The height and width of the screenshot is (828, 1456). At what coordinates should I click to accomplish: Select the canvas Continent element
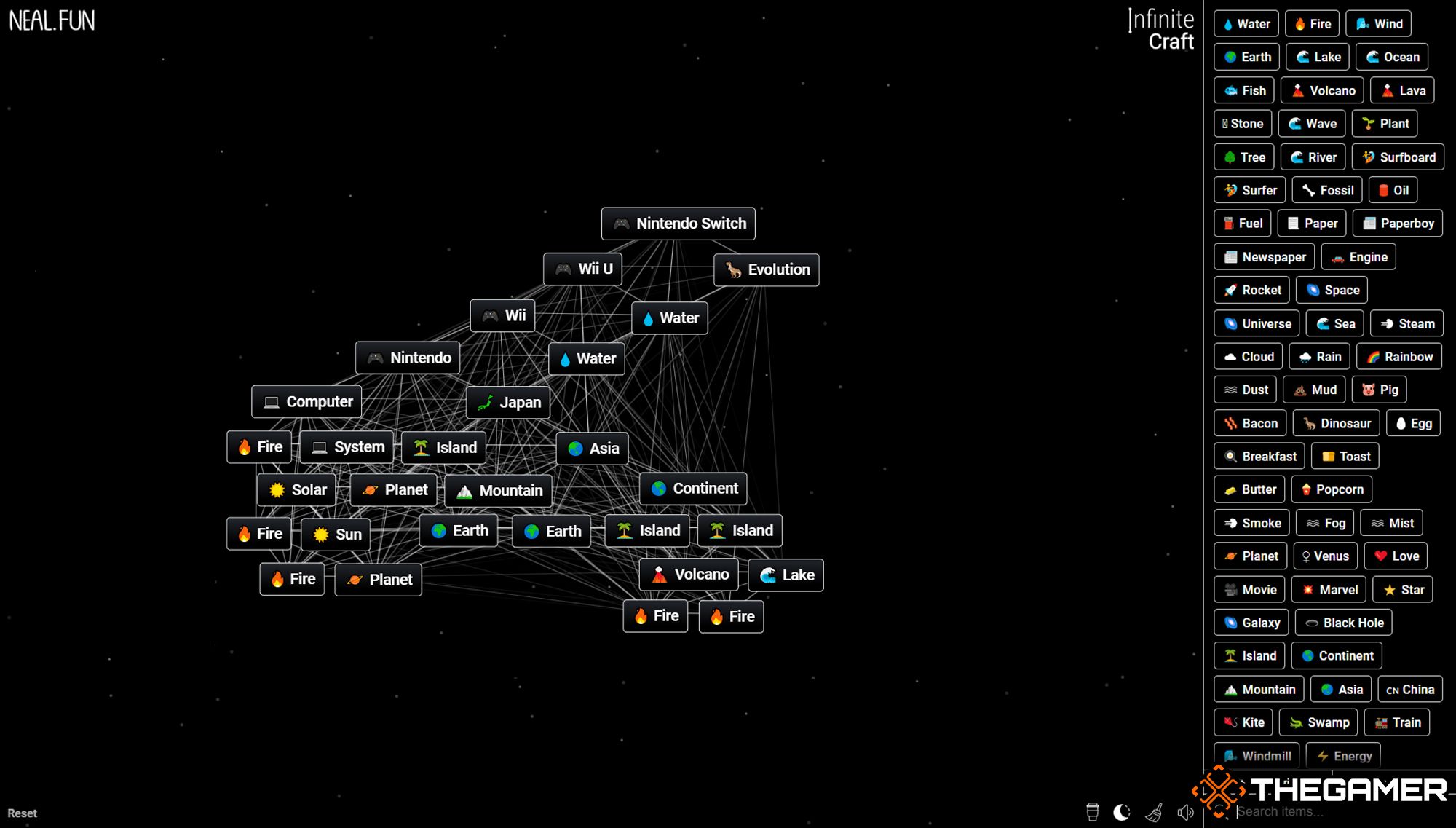tap(693, 489)
